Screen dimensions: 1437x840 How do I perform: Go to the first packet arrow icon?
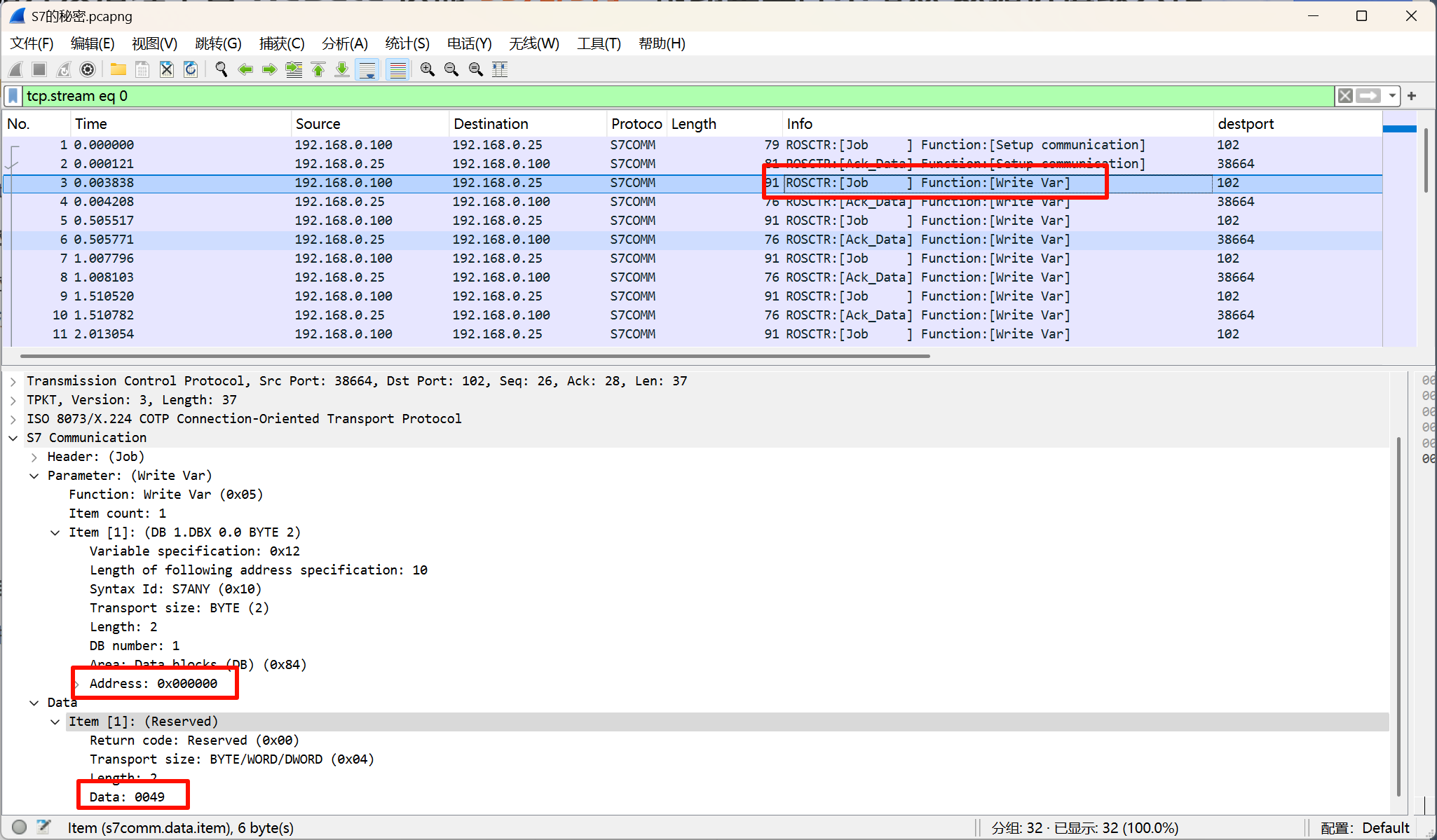pyautogui.click(x=318, y=69)
